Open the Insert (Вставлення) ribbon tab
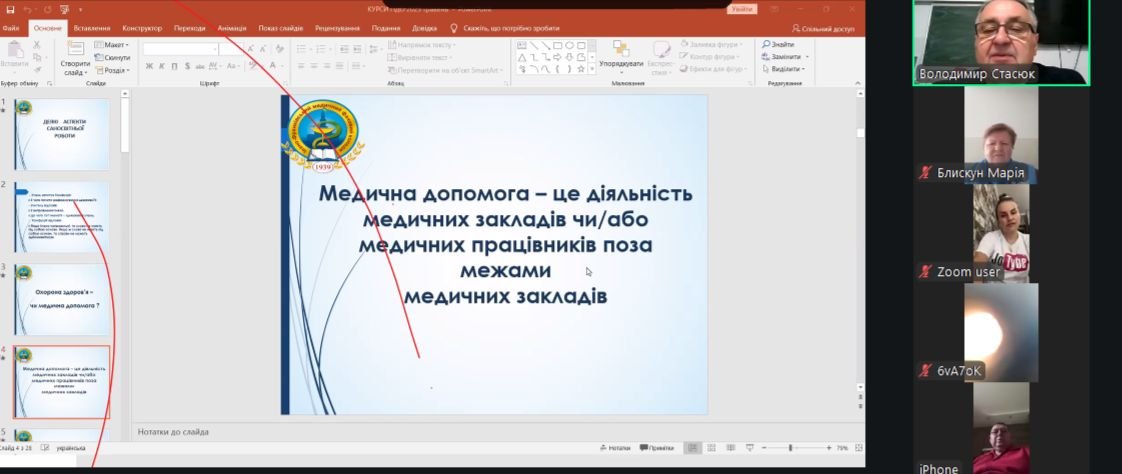1122x474 pixels. click(92, 28)
